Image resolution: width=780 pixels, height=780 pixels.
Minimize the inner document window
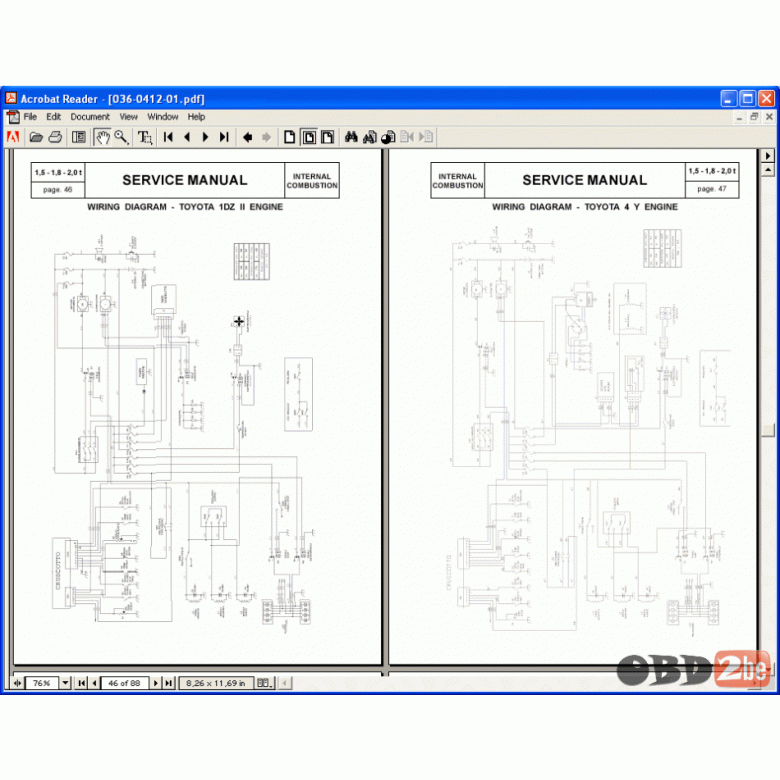(x=739, y=117)
